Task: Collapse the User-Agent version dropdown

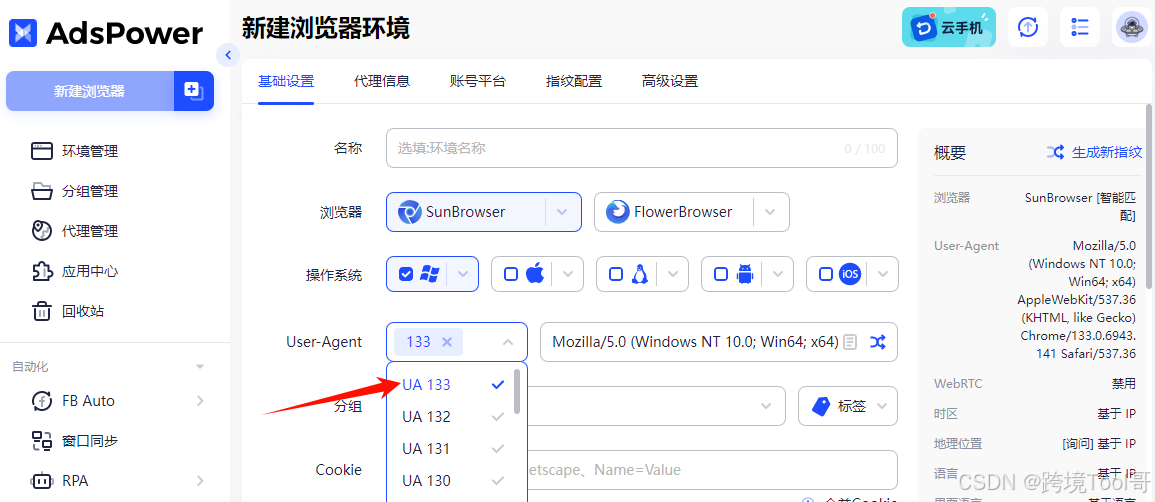Action: pyautogui.click(x=508, y=342)
